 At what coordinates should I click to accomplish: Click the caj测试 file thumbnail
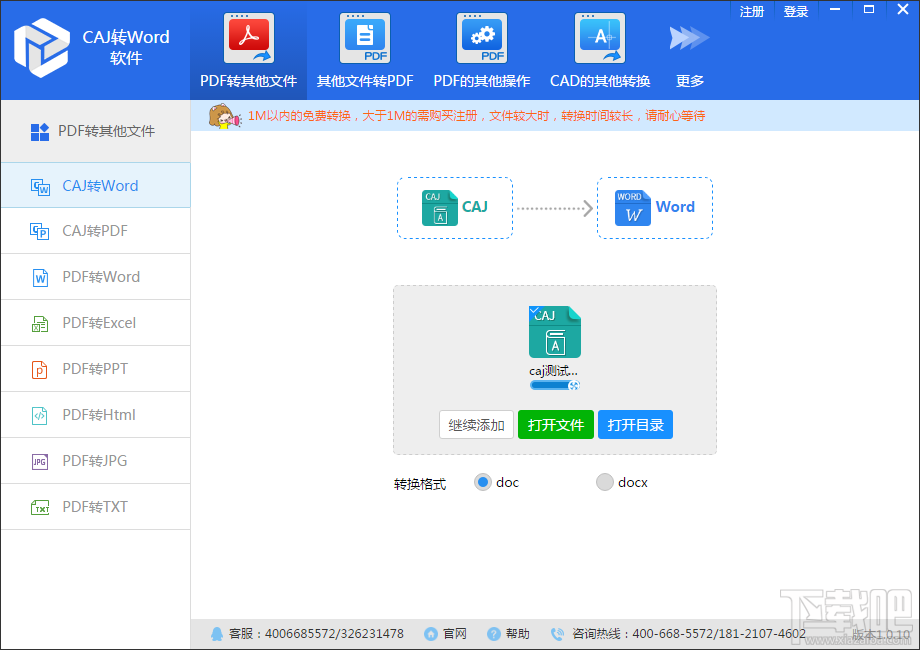click(554, 331)
